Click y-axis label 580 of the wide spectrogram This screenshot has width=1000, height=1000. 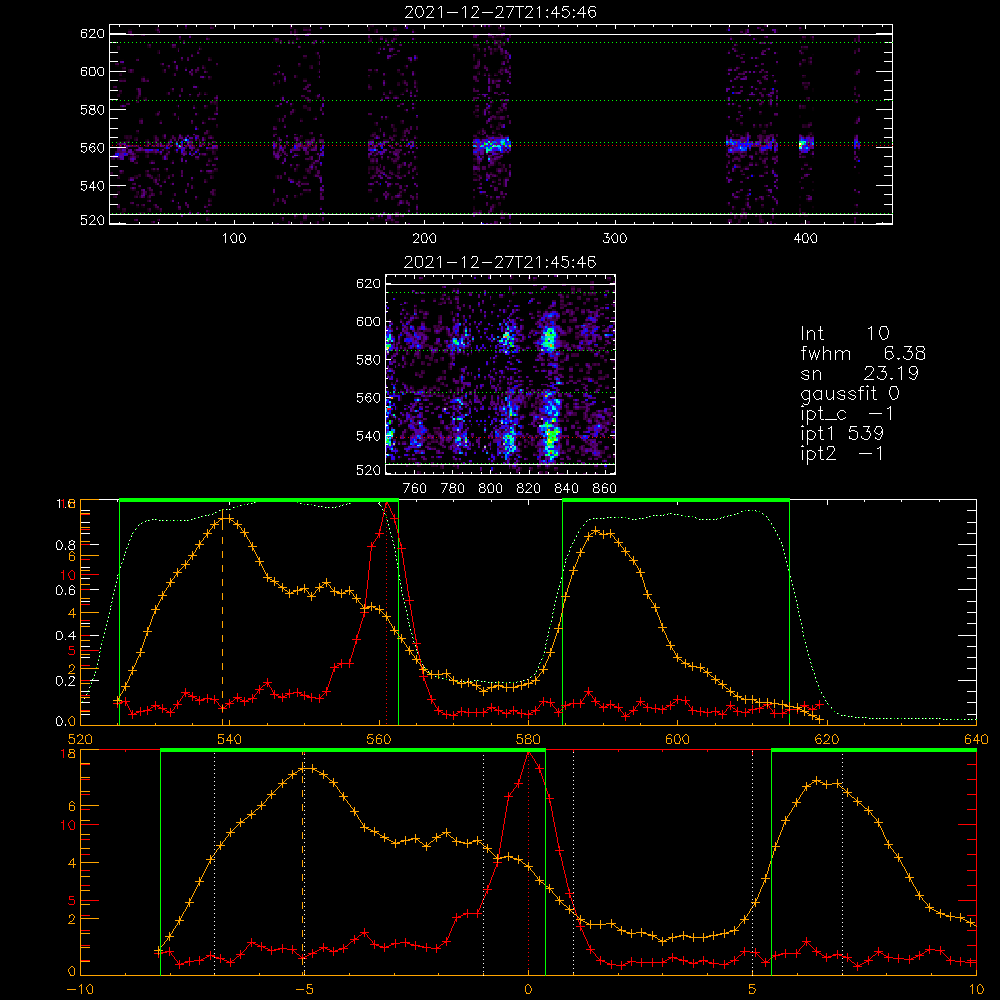pyautogui.click(x=92, y=110)
